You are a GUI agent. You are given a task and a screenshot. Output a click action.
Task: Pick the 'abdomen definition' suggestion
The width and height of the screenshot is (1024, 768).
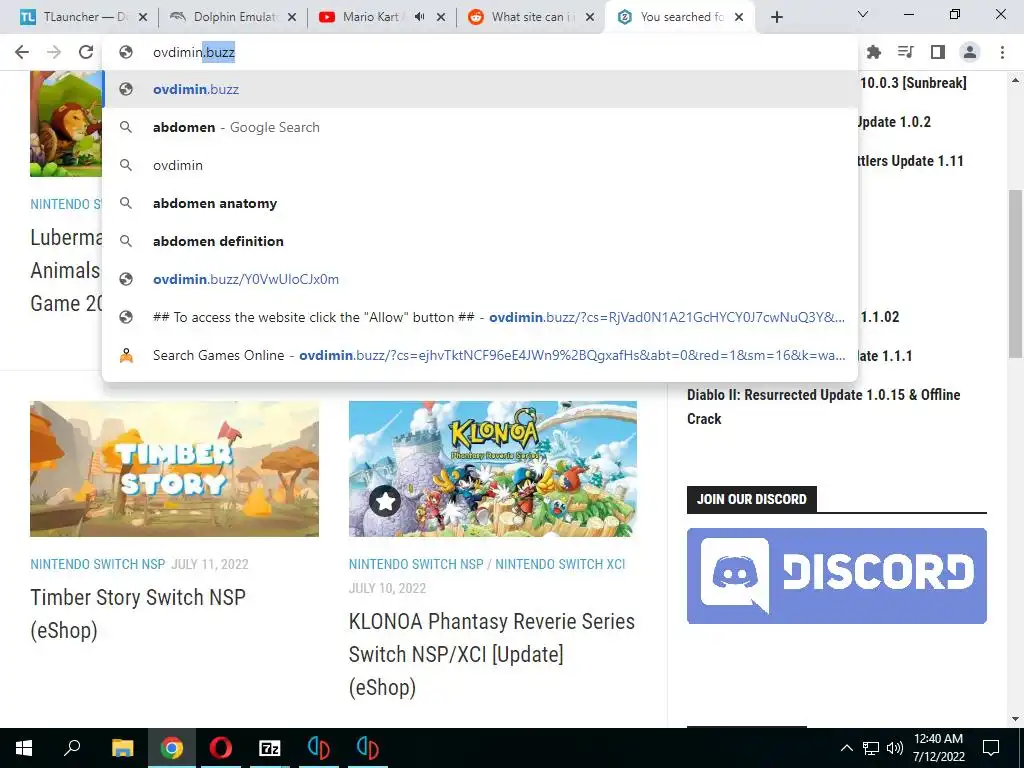click(480, 241)
